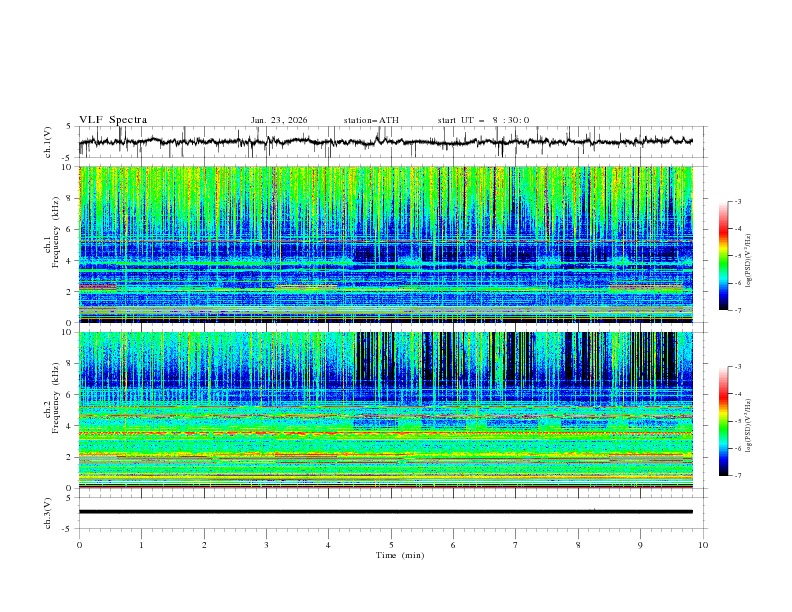This screenshot has height=612, width=792.
Task: Click the 'start UT = 8:30:0' label
Action: point(483,120)
